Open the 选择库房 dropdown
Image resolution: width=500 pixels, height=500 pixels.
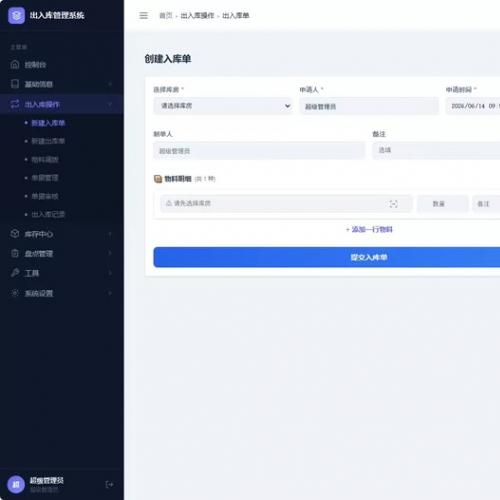point(223,106)
